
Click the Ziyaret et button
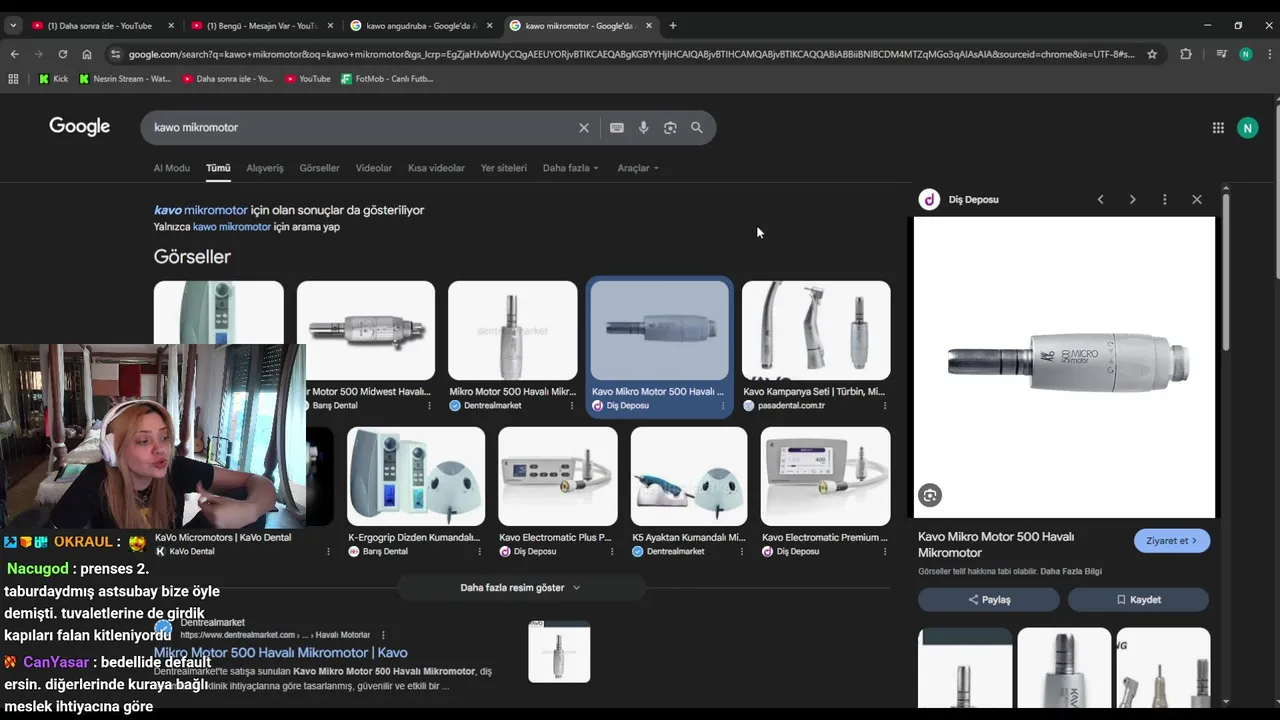1172,541
